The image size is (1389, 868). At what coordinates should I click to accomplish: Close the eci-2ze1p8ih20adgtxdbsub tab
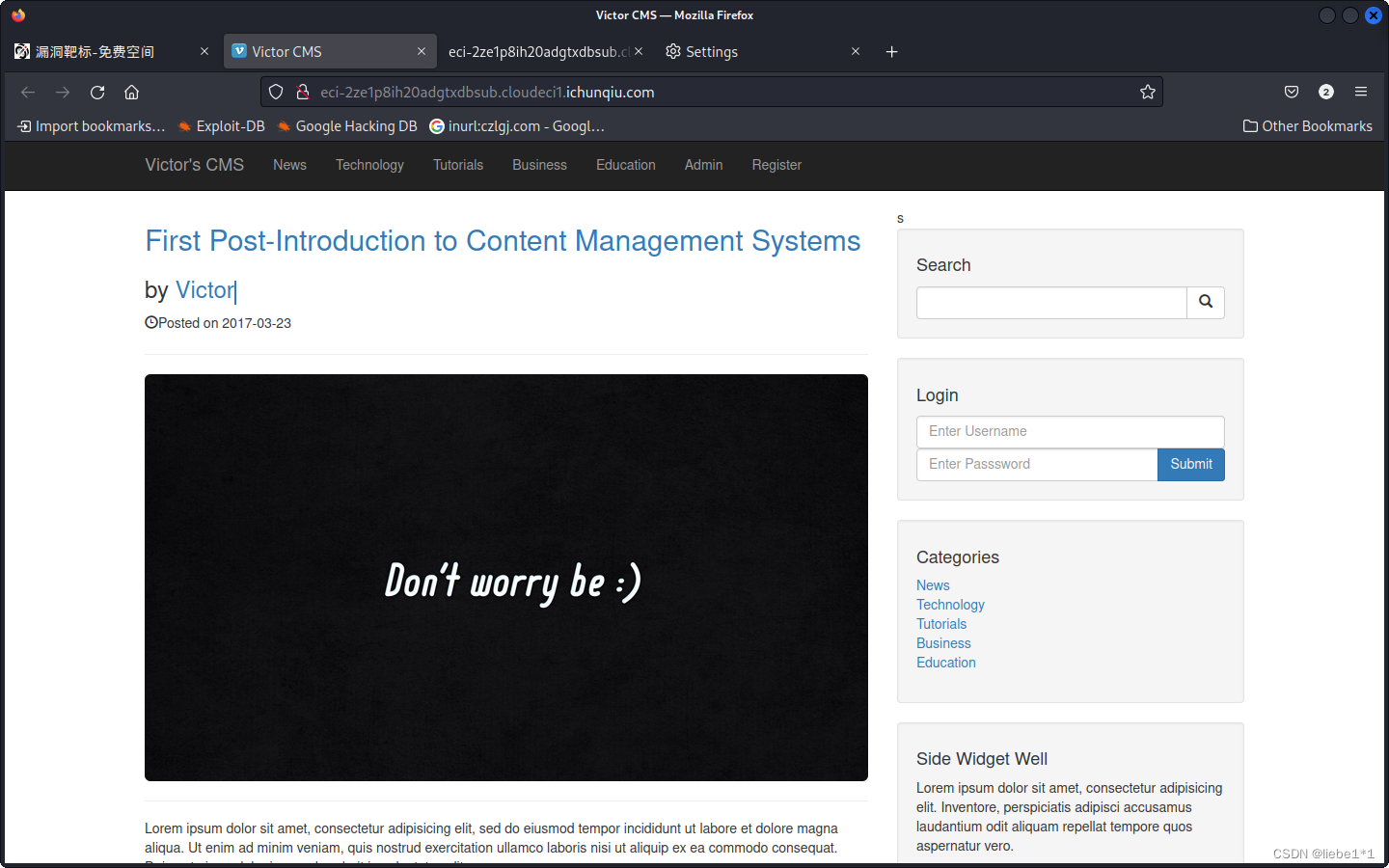(x=639, y=52)
